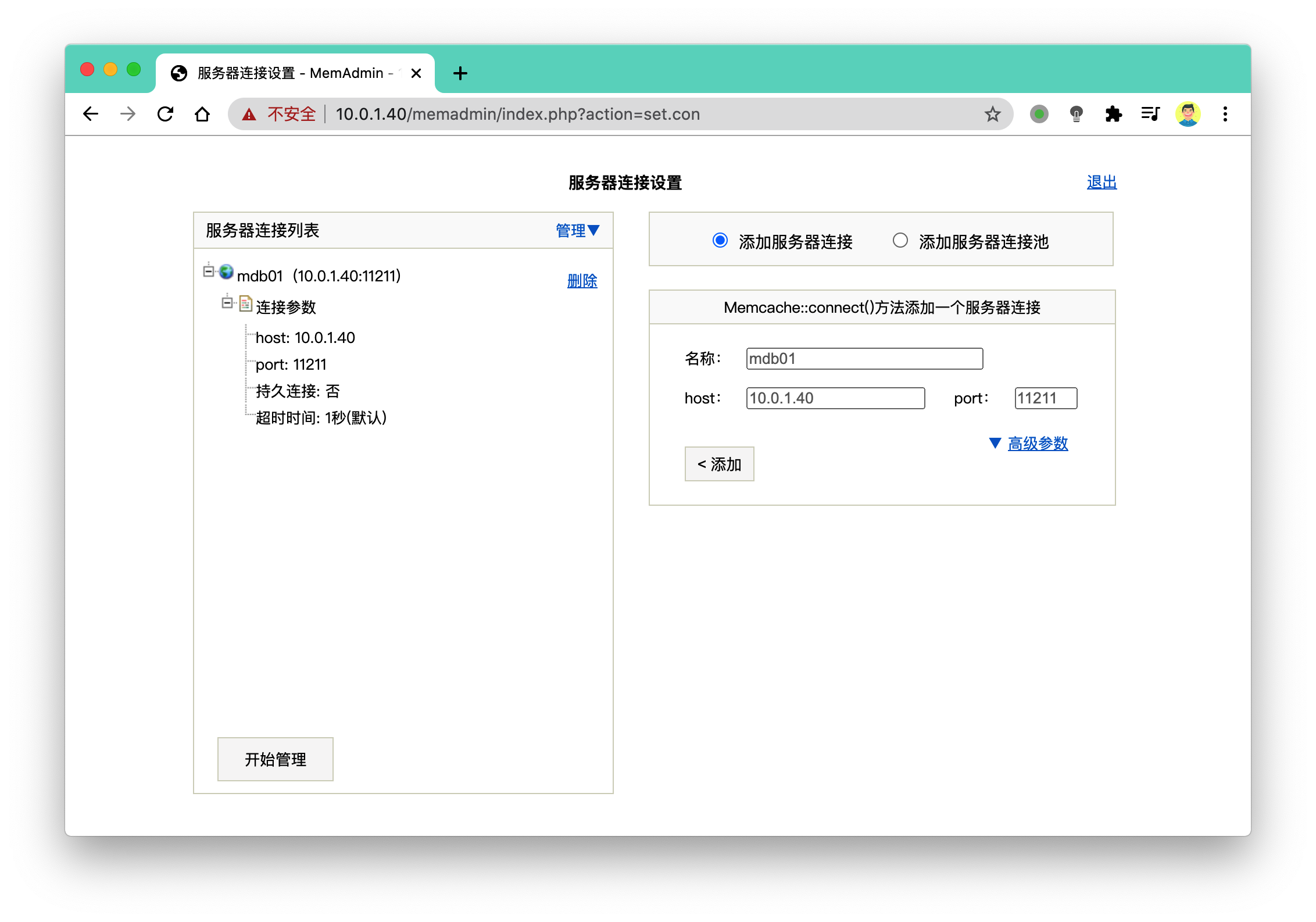
Task: Click the insecure connection warning icon
Action: [x=249, y=115]
